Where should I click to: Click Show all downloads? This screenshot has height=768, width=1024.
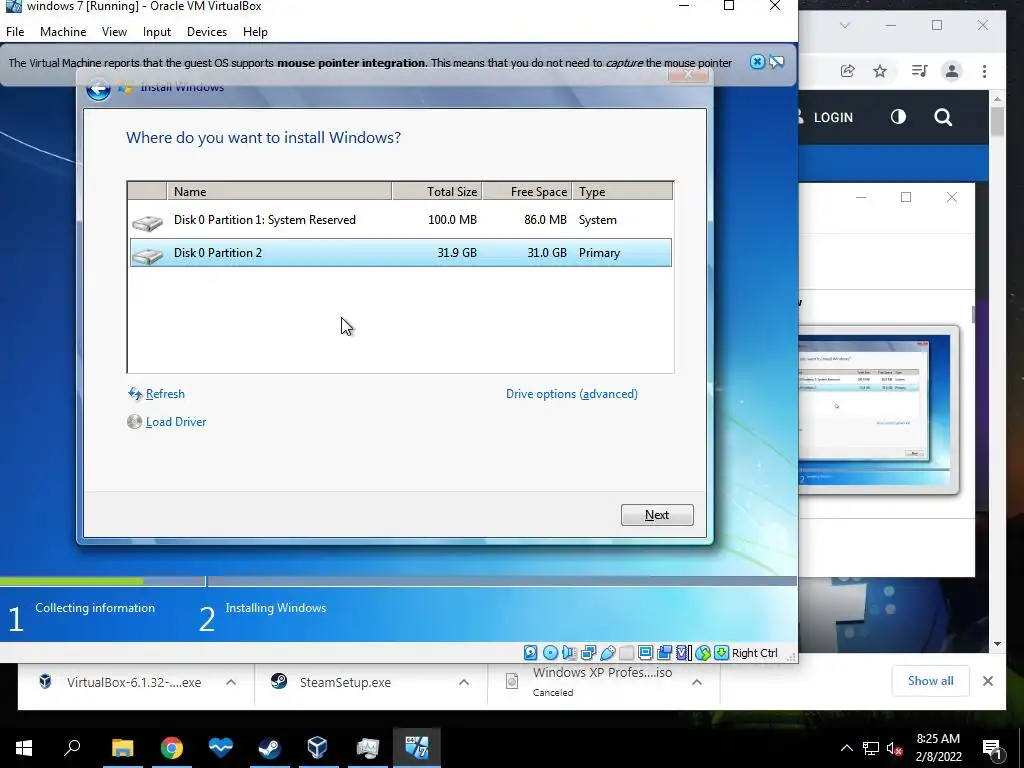(x=930, y=681)
